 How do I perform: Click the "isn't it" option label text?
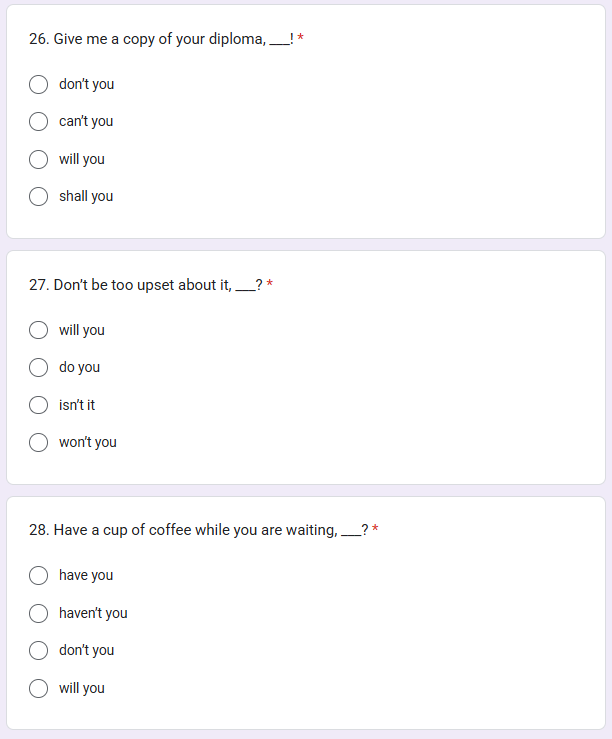coord(77,405)
